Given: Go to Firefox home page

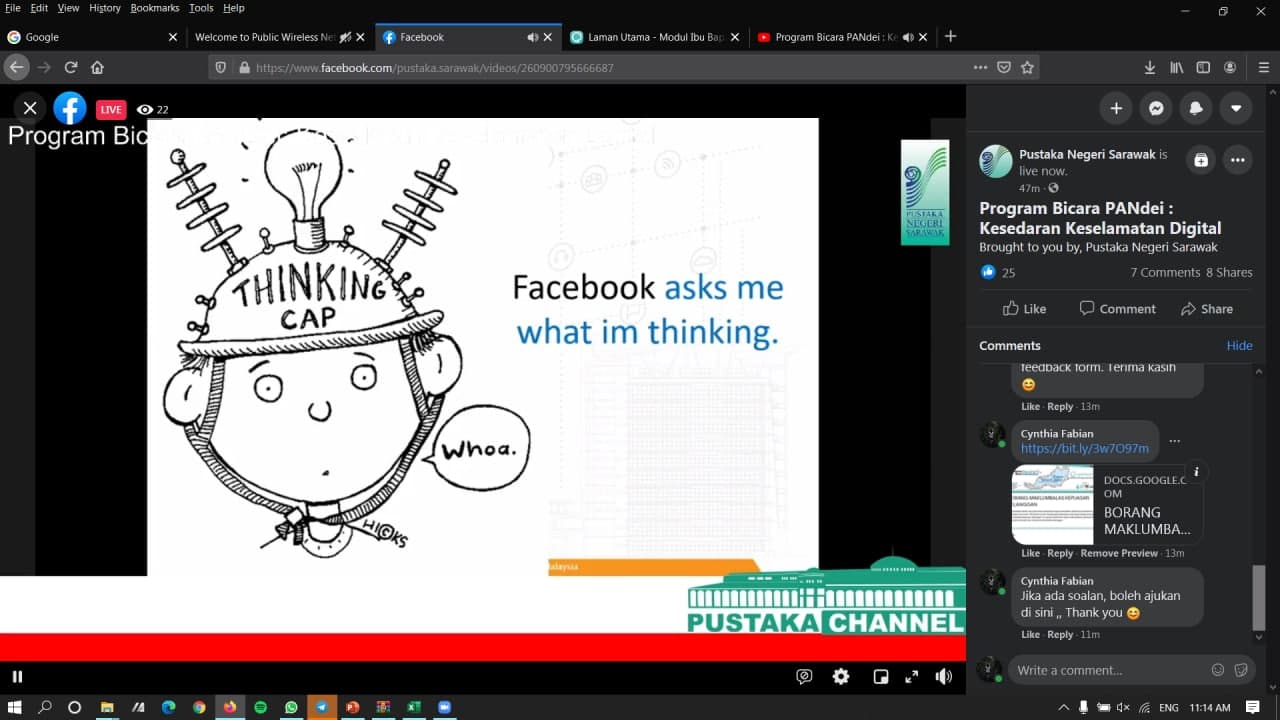Looking at the screenshot, I should (97, 67).
